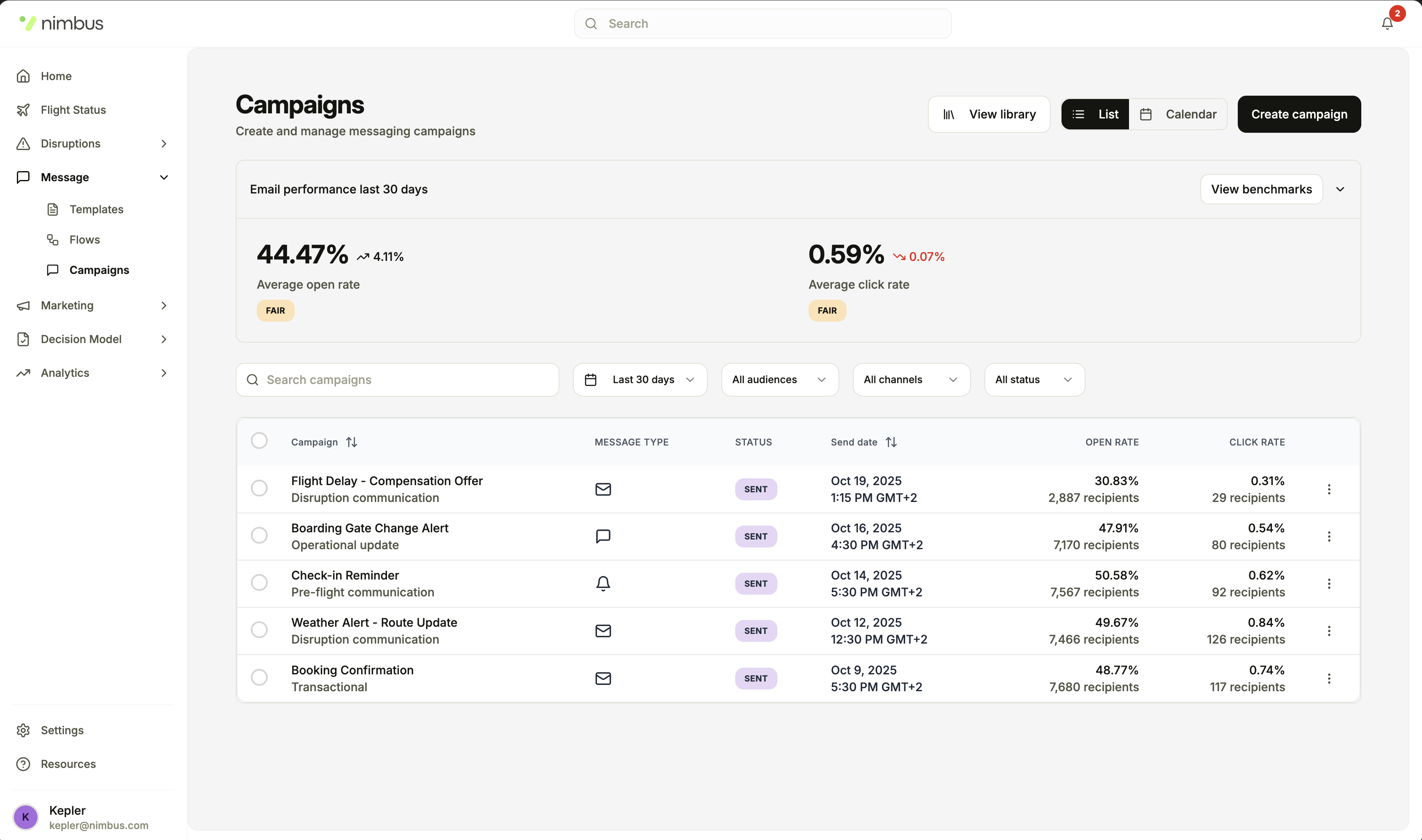Image resolution: width=1422 pixels, height=840 pixels.
Task: Click the Flight Status plane icon
Action: point(23,110)
